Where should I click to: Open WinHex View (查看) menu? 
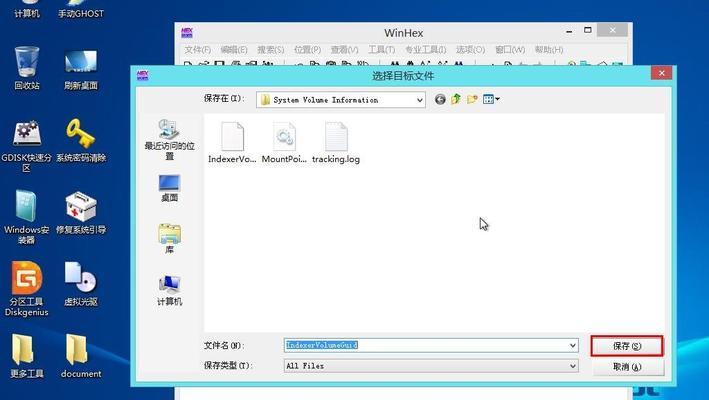tap(344, 50)
